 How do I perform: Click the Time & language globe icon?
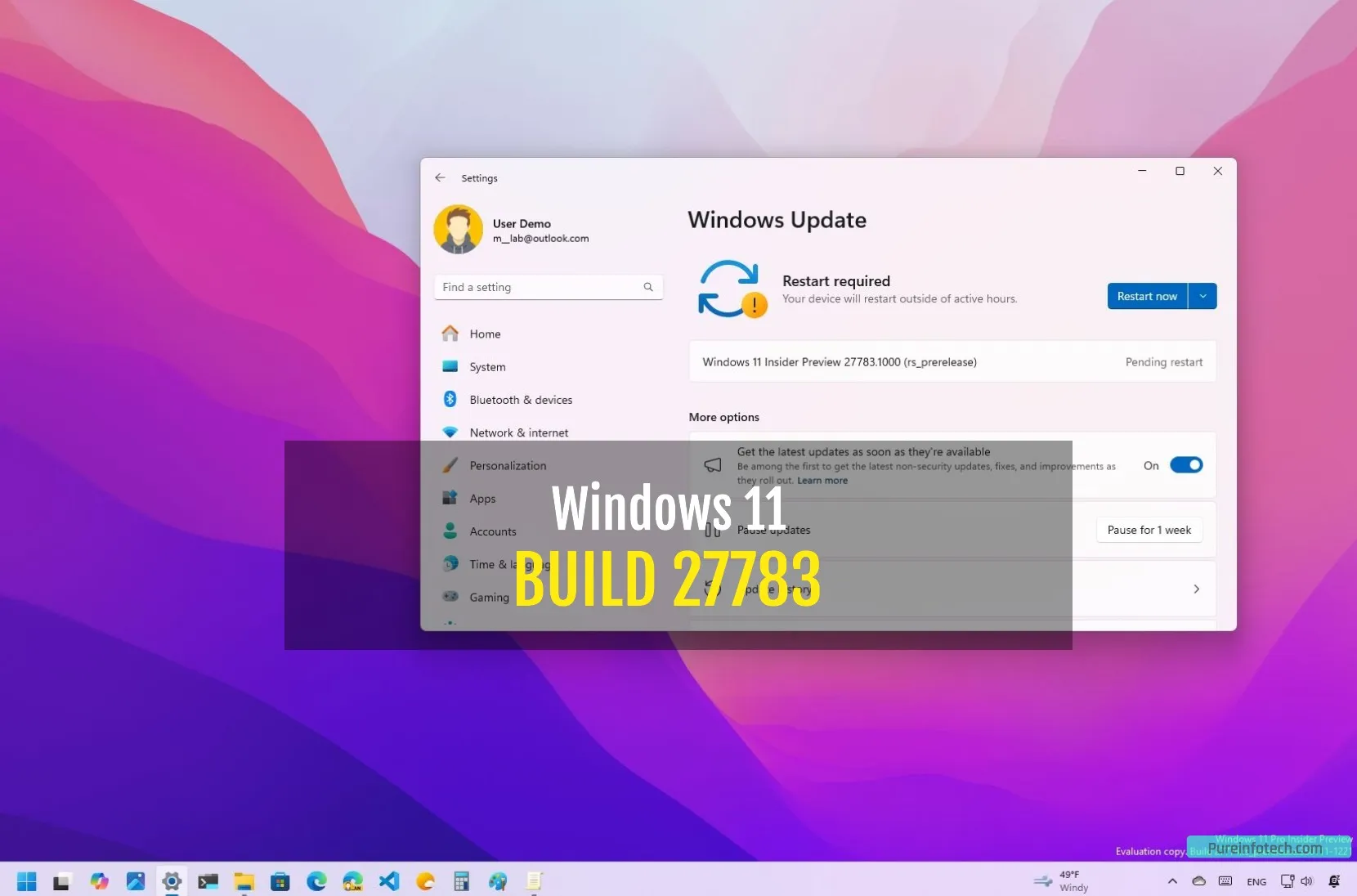coord(450,563)
